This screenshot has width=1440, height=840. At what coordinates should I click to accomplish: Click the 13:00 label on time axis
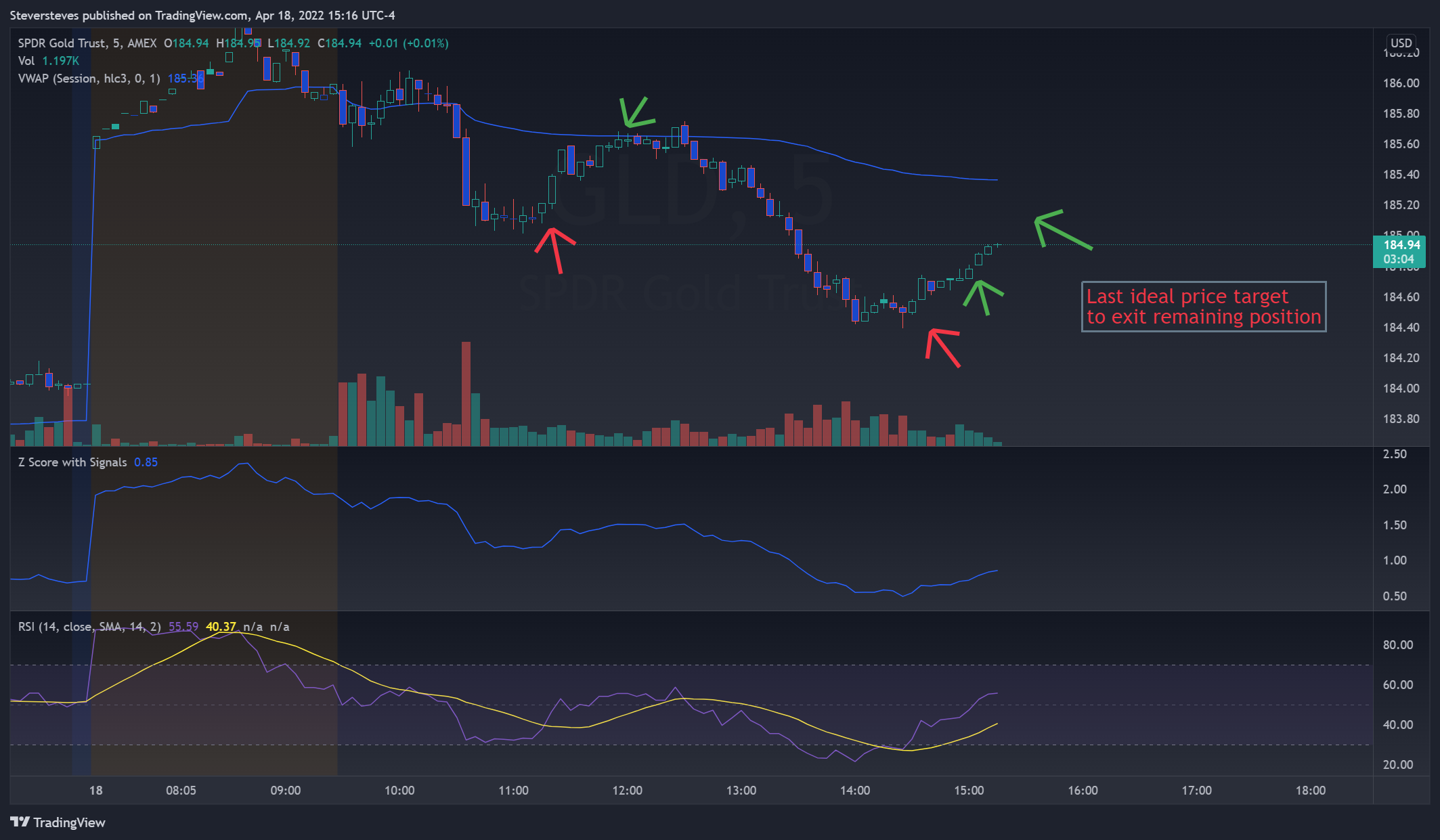pos(741,791)
